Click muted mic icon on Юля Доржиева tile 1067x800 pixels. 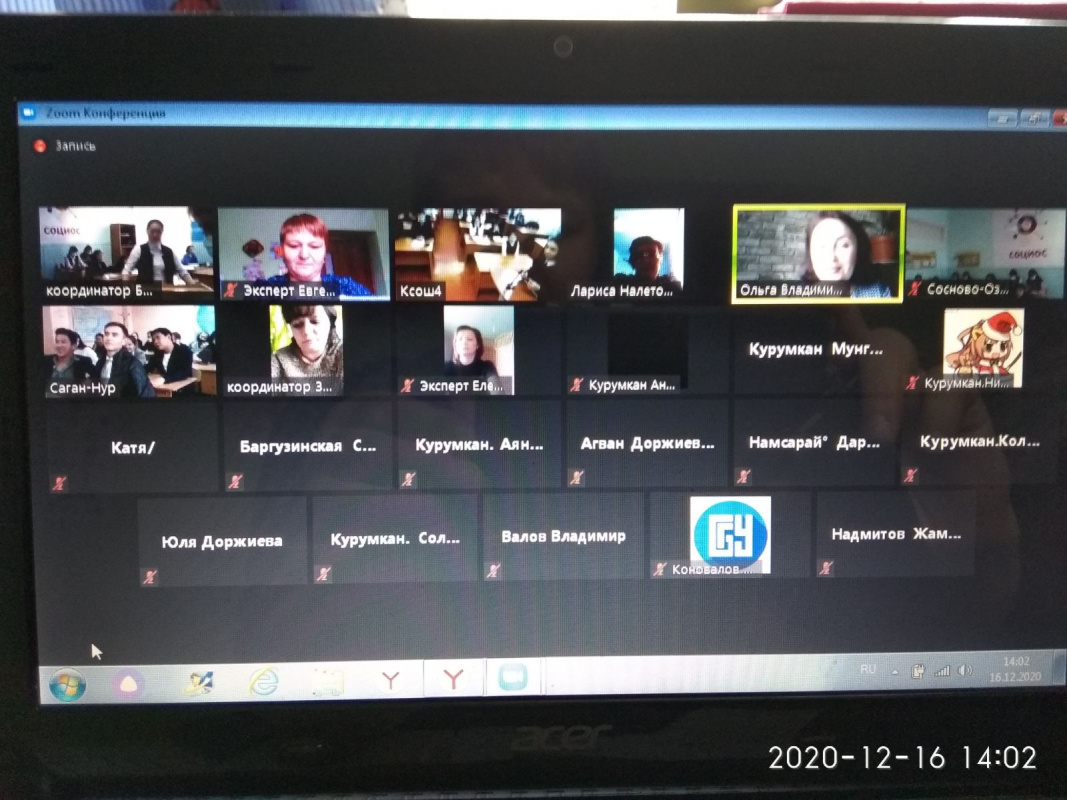(149, 576)
